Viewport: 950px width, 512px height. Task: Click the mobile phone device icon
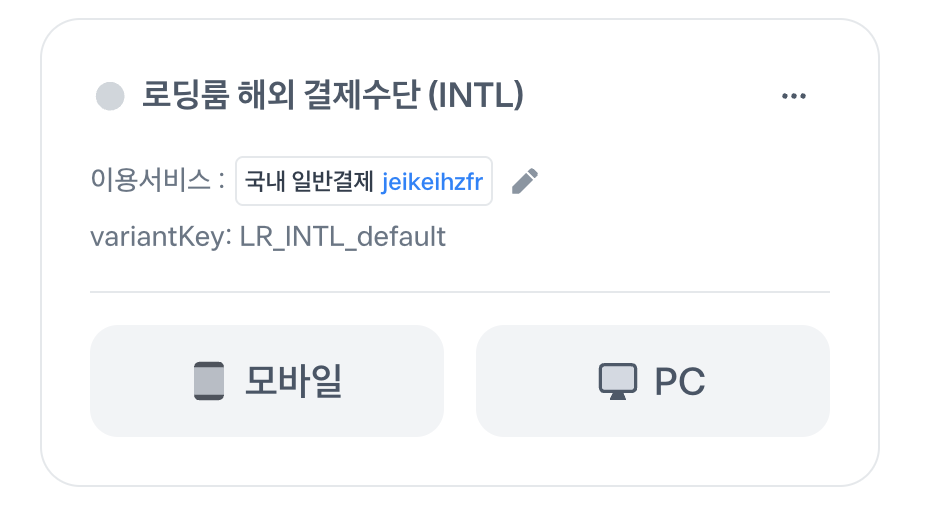[x=209, y=381]
